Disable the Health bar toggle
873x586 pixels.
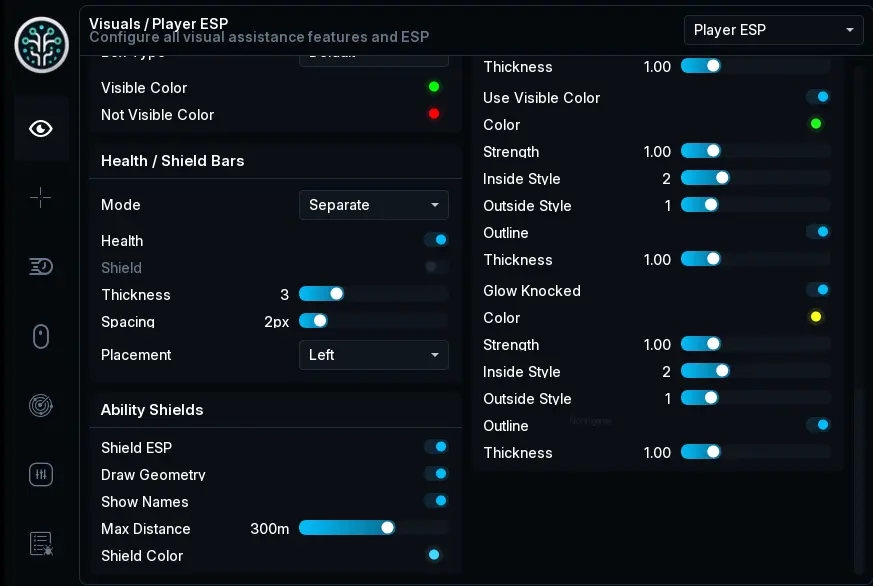(x=436, y=240)
